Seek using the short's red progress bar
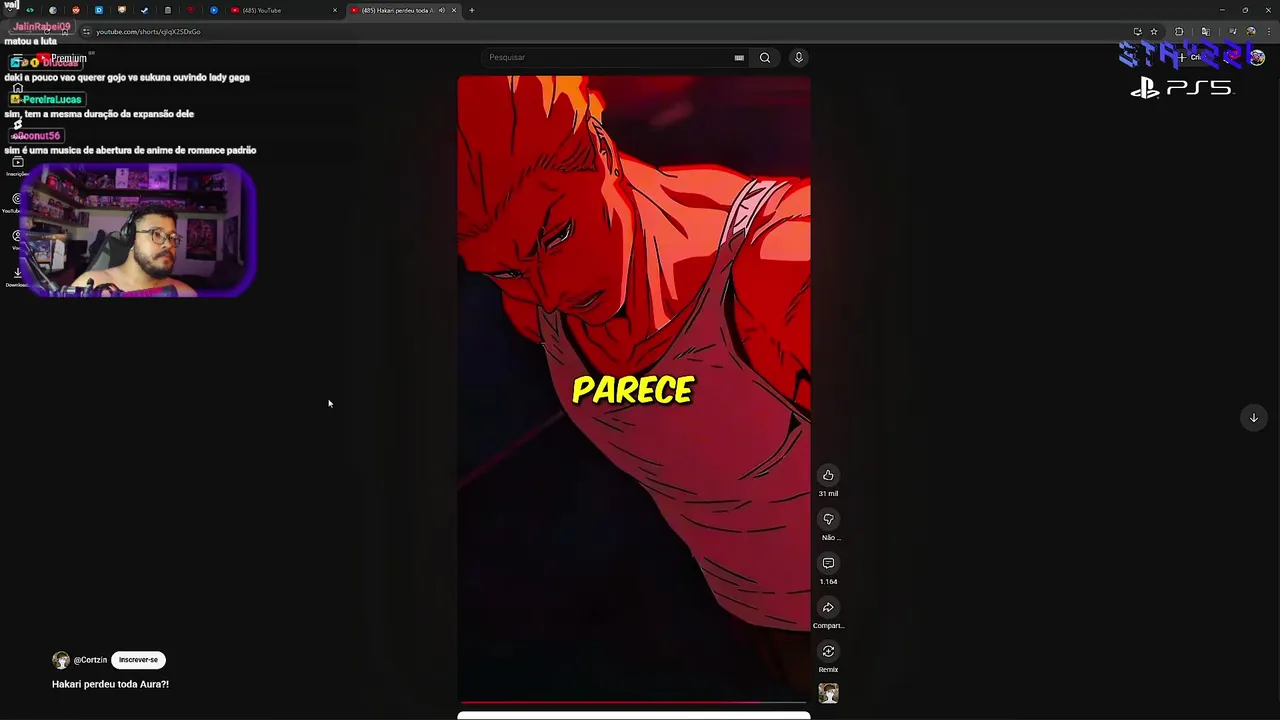The width and height of the screenshot is (1280, 720). [634, 703]
